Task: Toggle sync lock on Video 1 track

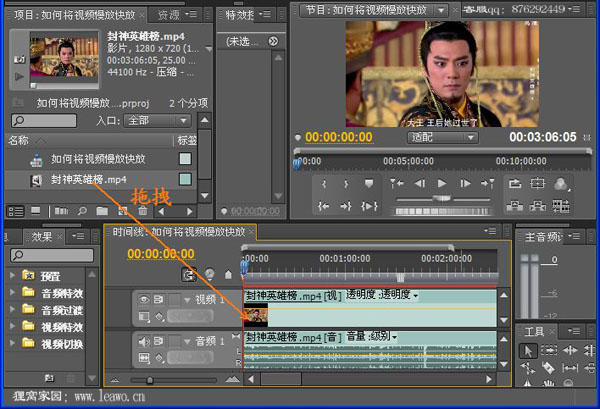Action: point(158,300)
